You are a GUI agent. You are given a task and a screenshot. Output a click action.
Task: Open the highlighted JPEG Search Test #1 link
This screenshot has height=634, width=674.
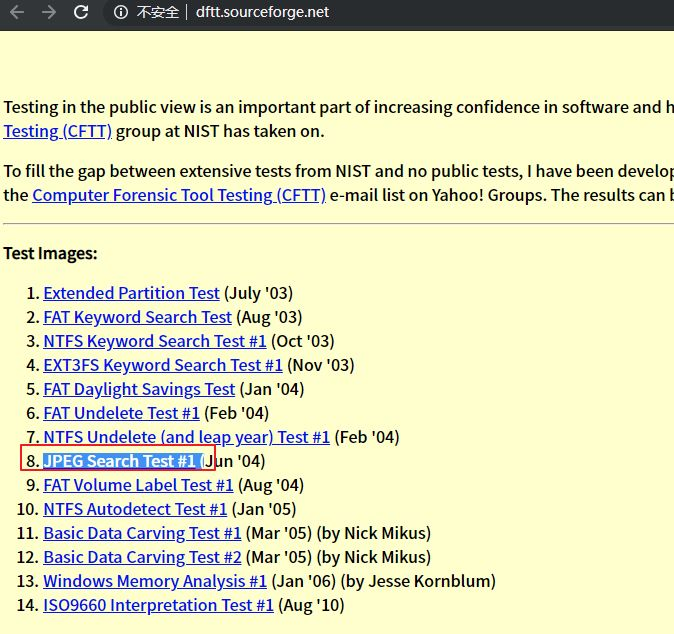point(120,461)
